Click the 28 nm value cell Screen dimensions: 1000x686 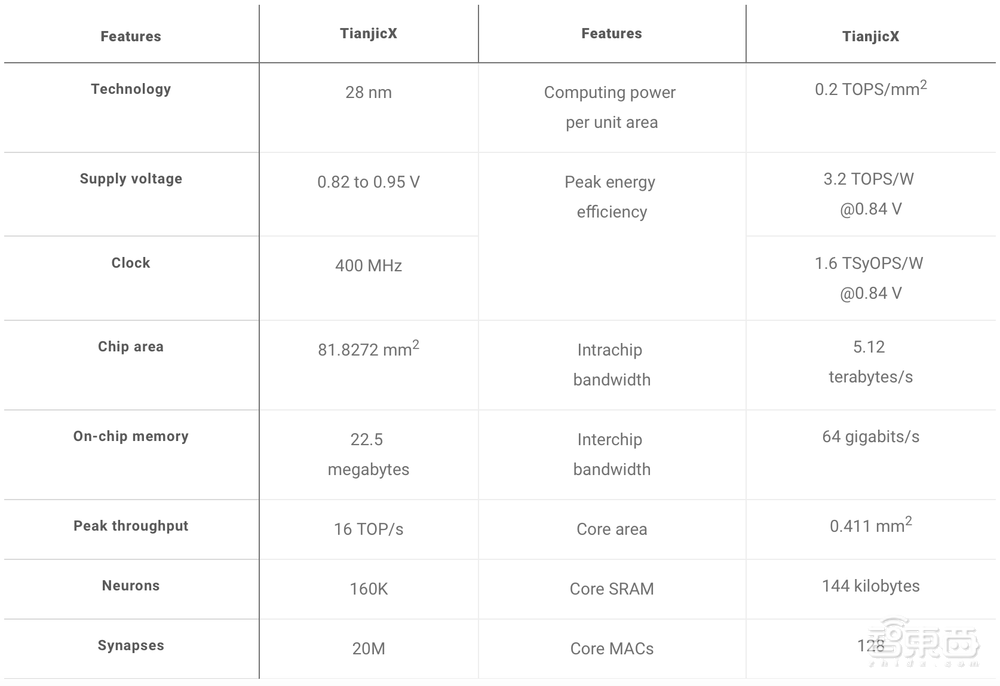[x=368, y=92]
